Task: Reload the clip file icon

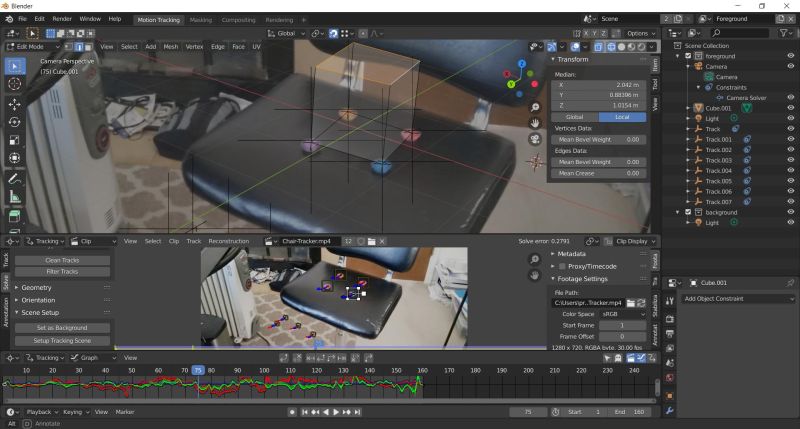Action: (641, 303)
